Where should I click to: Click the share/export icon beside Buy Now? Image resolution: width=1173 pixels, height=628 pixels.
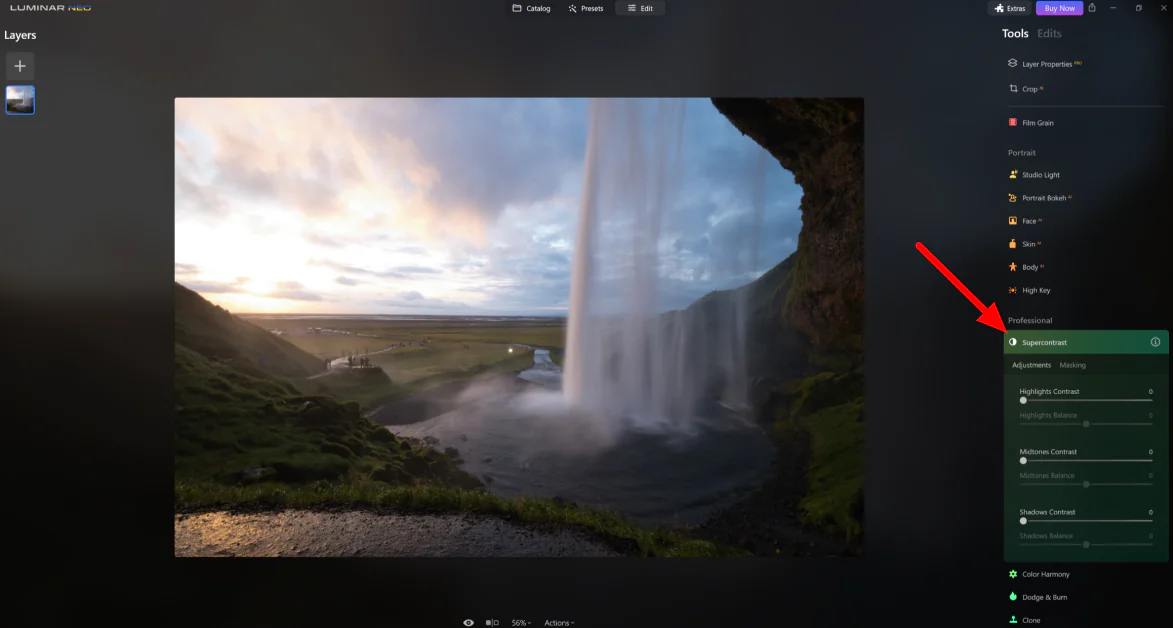(x=1092, y=8)
